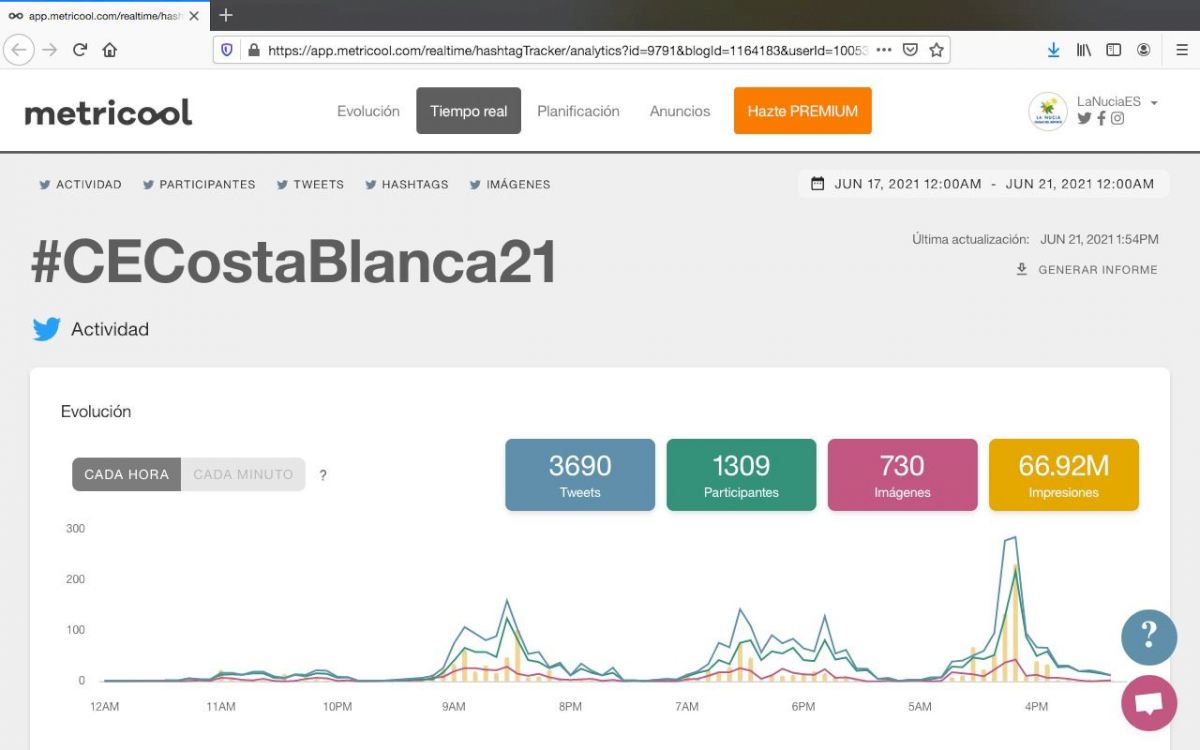Viewport: 1200px width, 750px height.
Task: Bookmark this page with the star icon
Action: [x=936, y=50]
